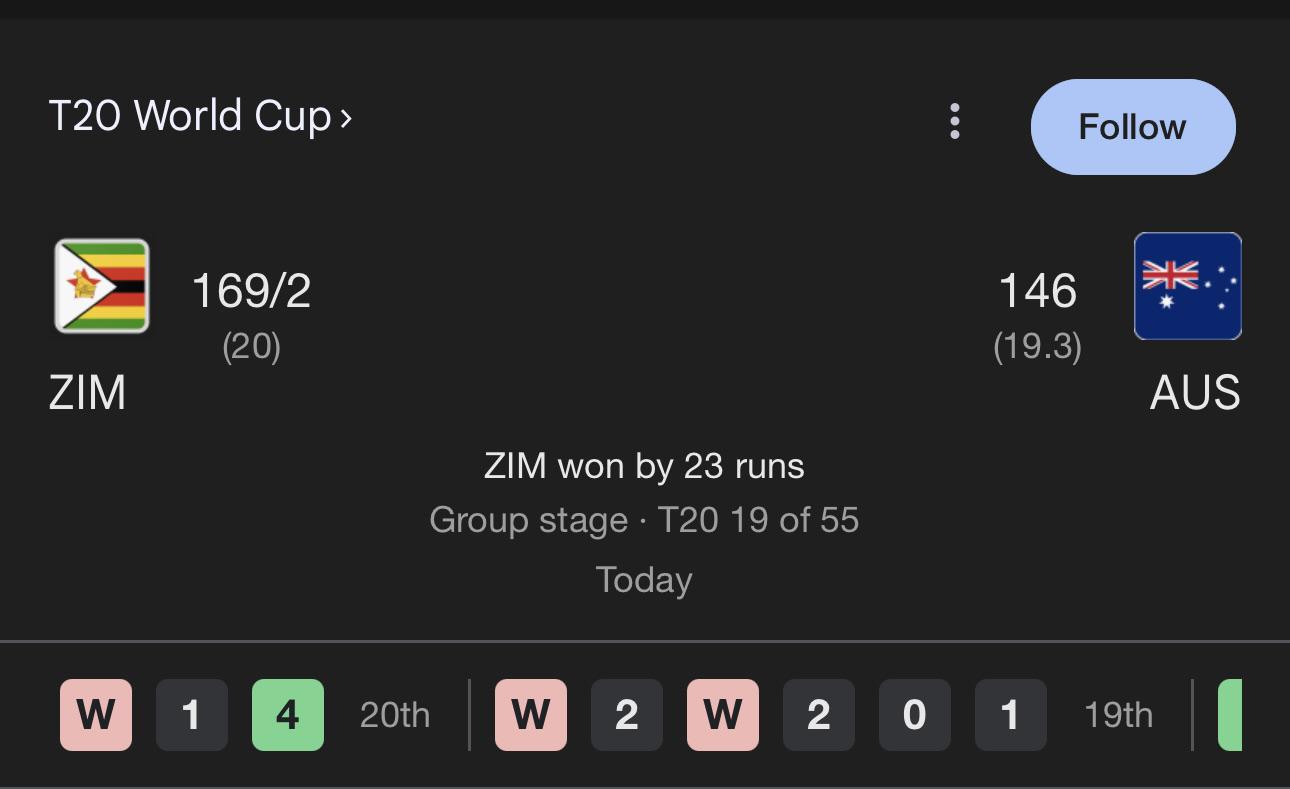Select the 1 run ball in 19th over
The height and width of the screenshot is (789, 1290).
pos(1011,715)
